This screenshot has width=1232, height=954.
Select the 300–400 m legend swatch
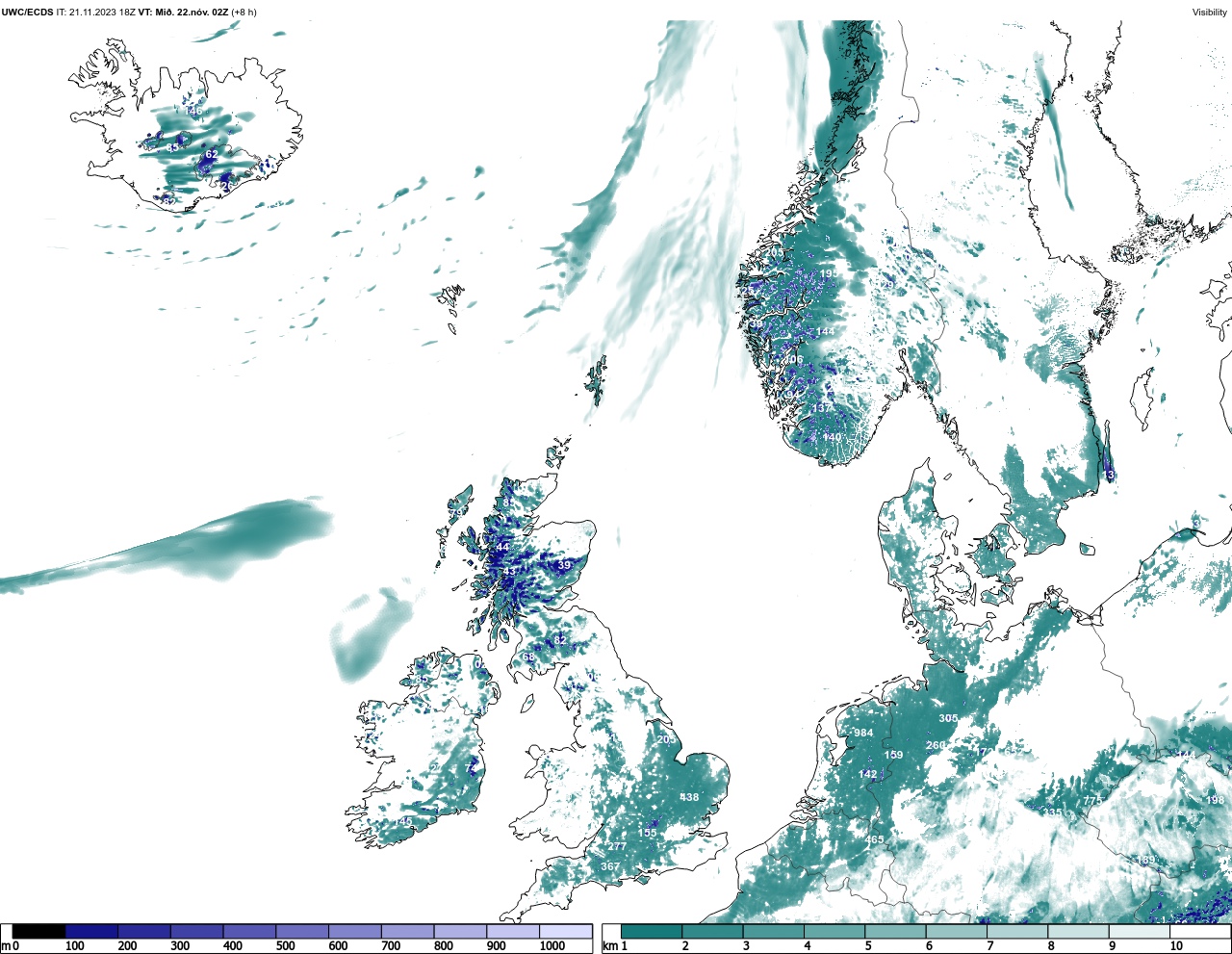click(196, 931)
